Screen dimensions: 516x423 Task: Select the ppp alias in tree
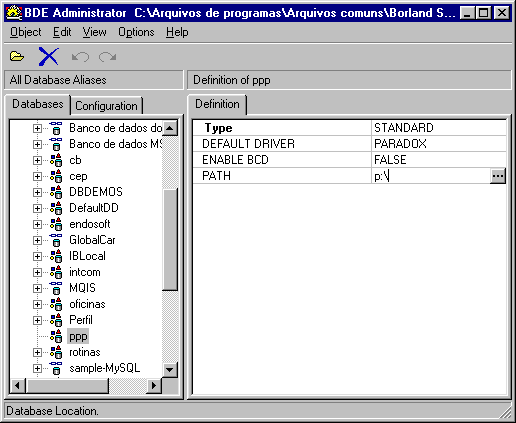click(x=78, y=336)
